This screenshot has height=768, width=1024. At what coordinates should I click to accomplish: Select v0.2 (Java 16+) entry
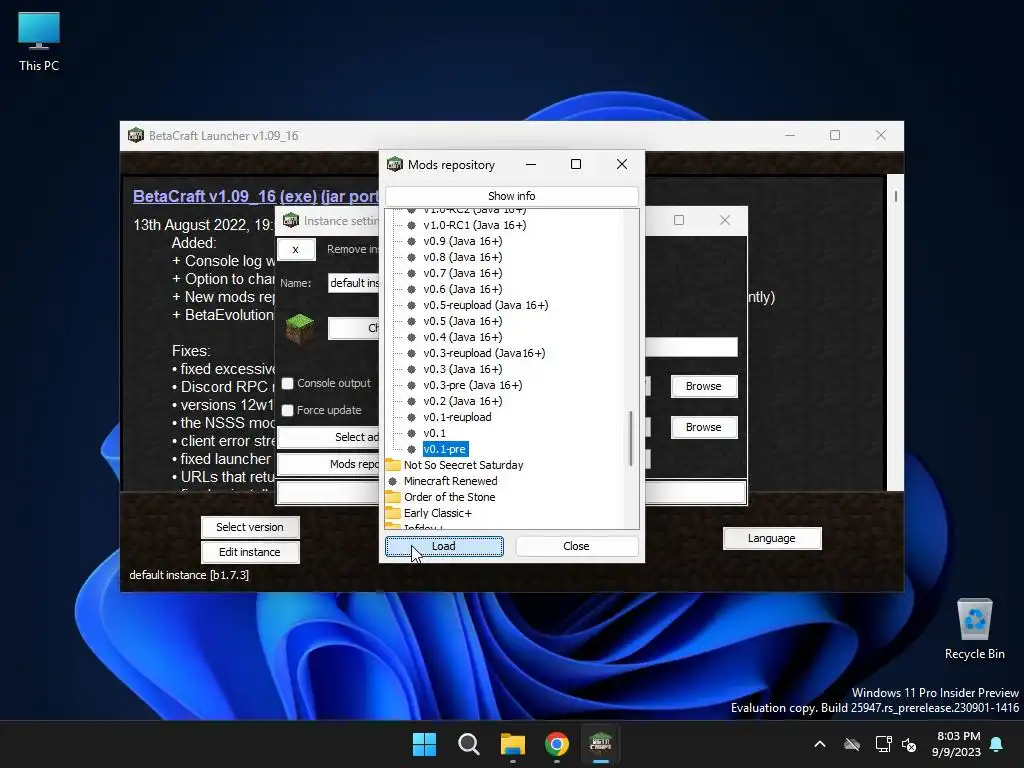462,401
